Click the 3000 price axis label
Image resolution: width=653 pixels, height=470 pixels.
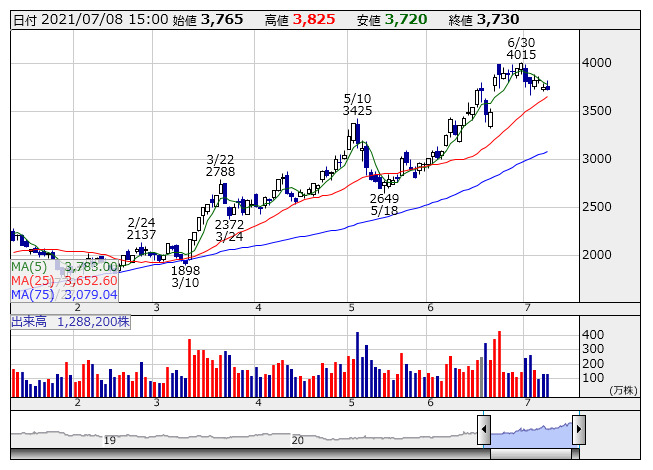click(x=596, y=159)
